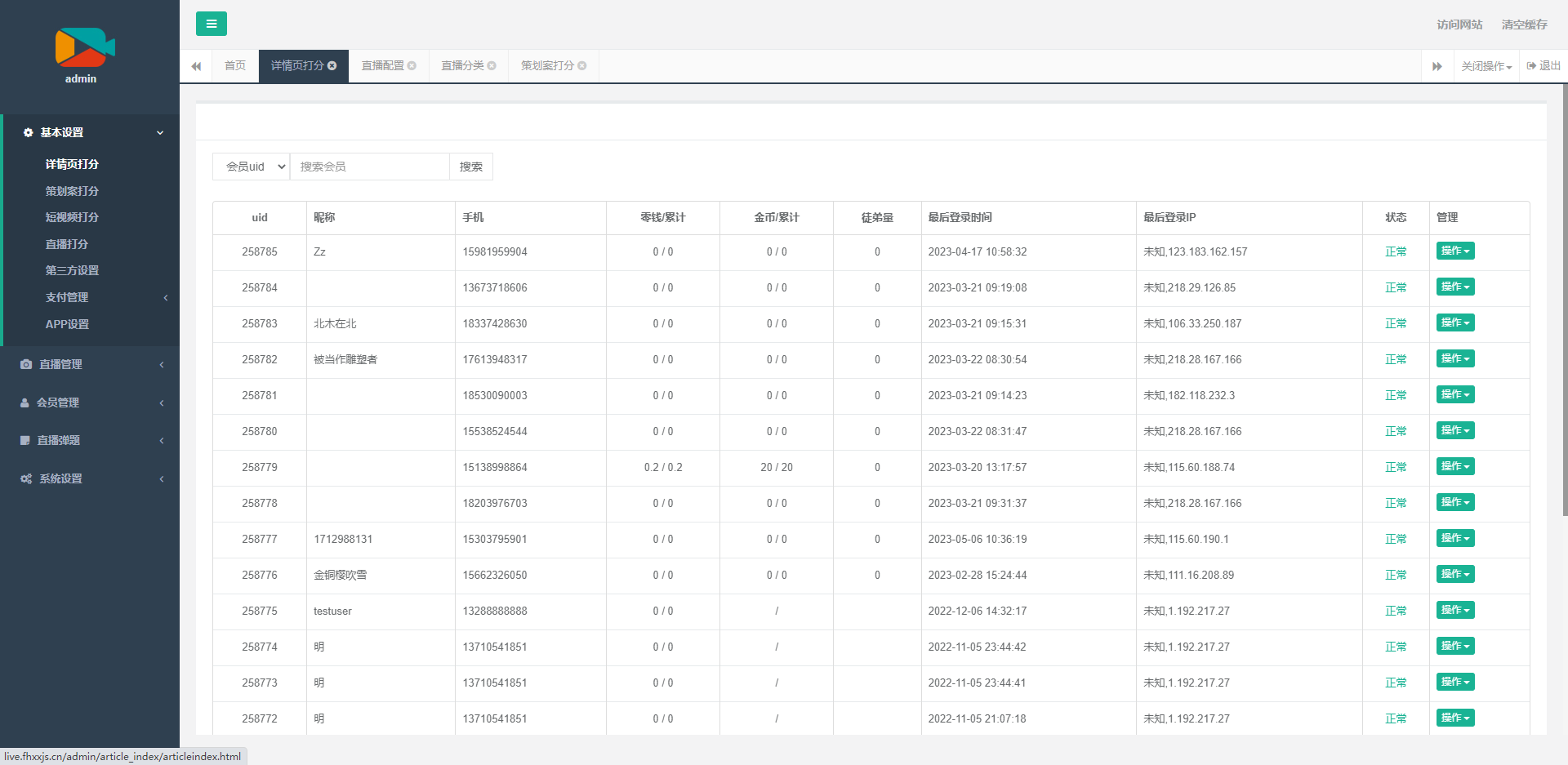Viewport: 1568px width, 765px height.
Task: Expand the 支付管理 submenu arrow
Action: pyautogui.click(x=166, y=298)
